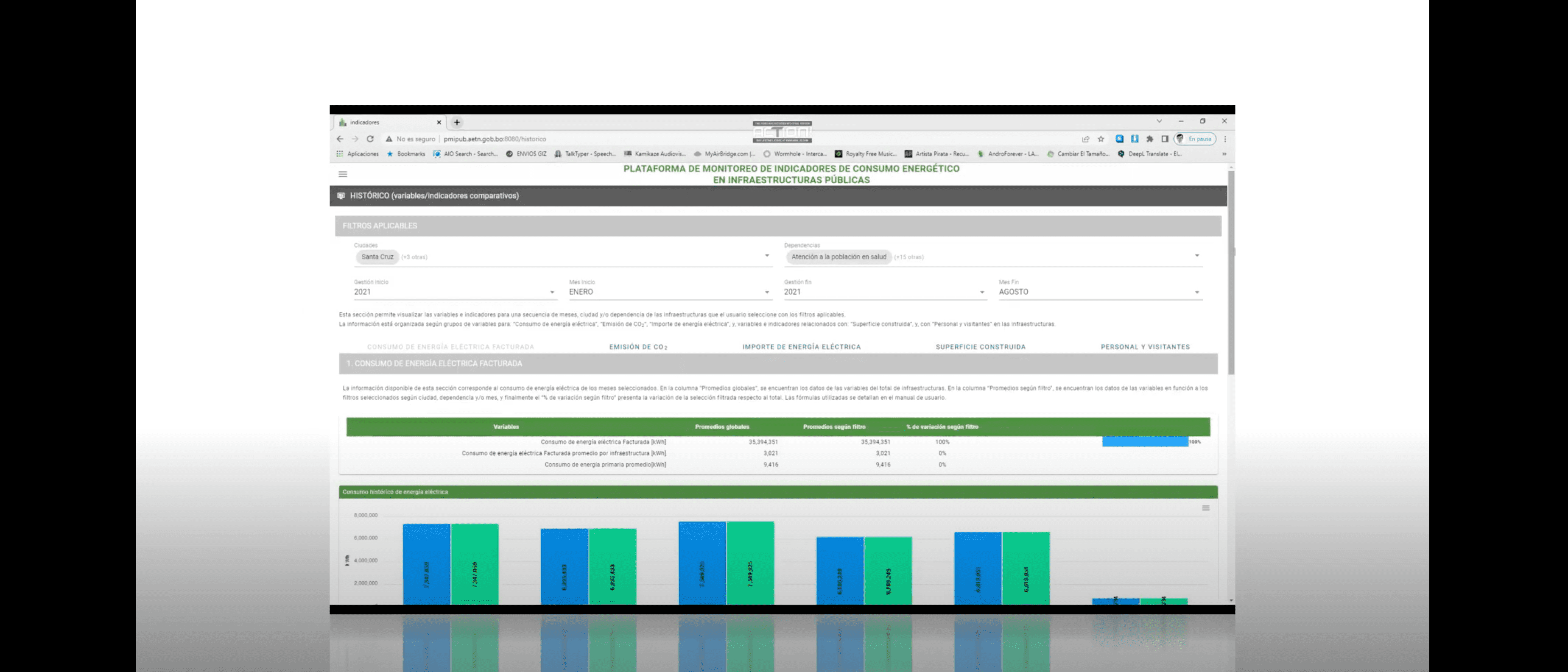The height and width of the screenshot is (672, 1568).
Task: Open the hamburger navigation menu
Action: pyautogui.click(x=343, y=174)
